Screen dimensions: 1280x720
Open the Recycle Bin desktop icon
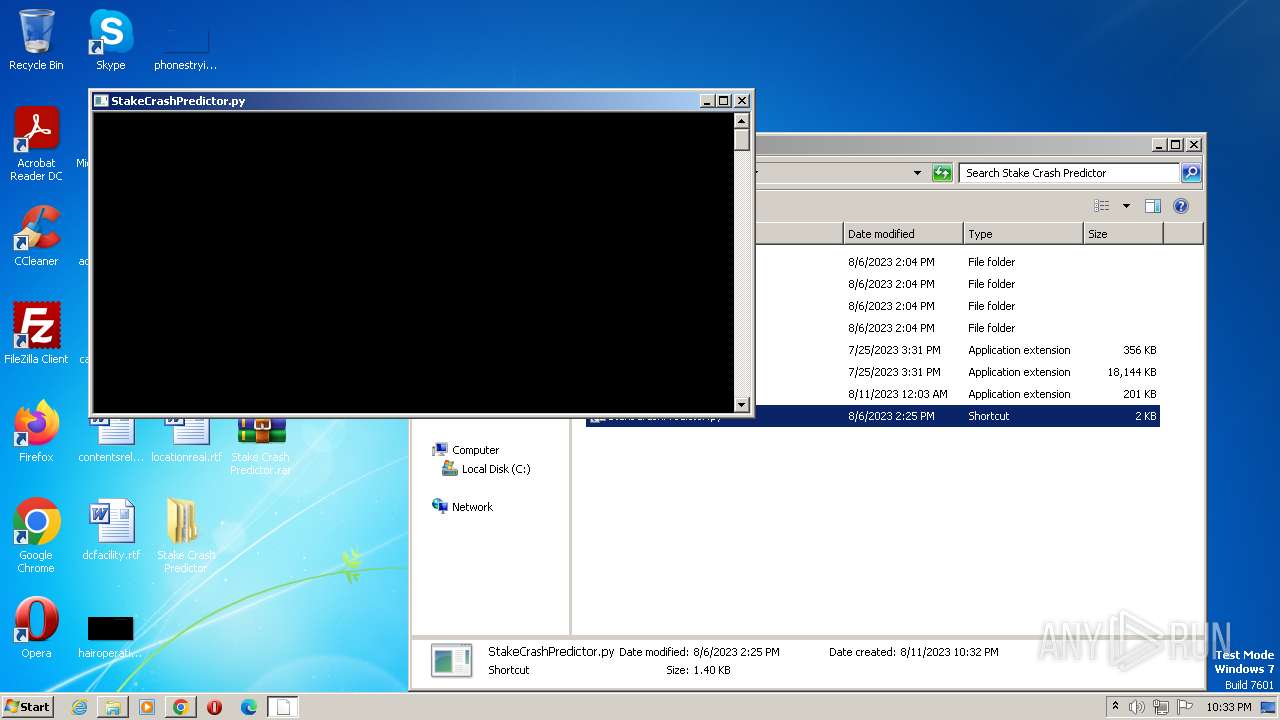pos(36,40)
